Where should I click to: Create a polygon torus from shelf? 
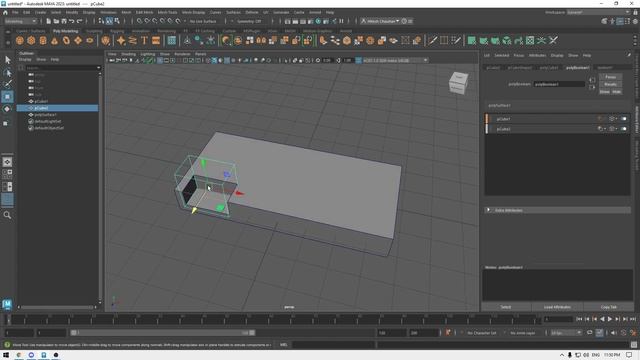[x=66, y=40]
